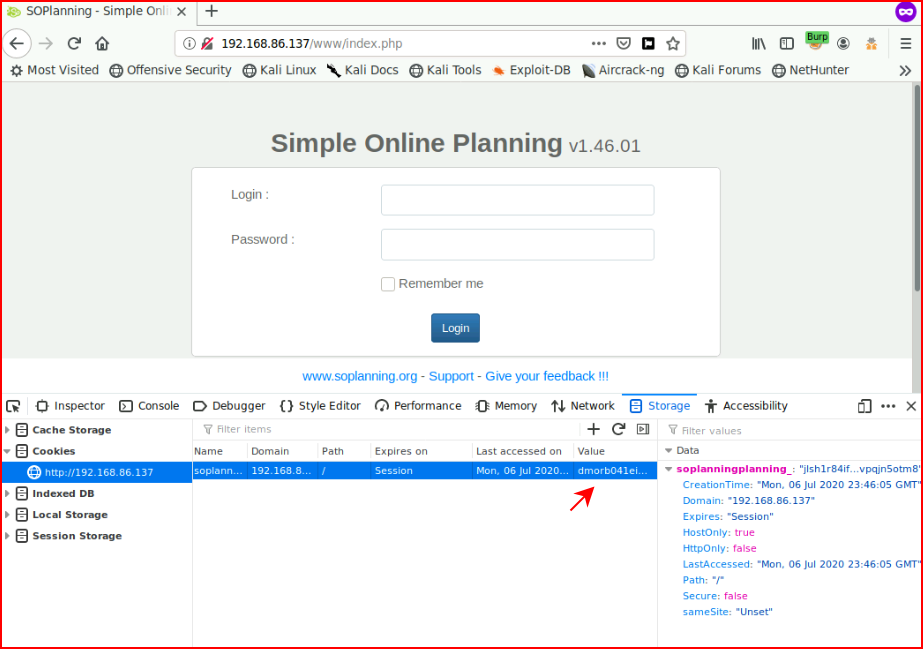Expand the Local Storage tree node

click(x=7, y=515)
